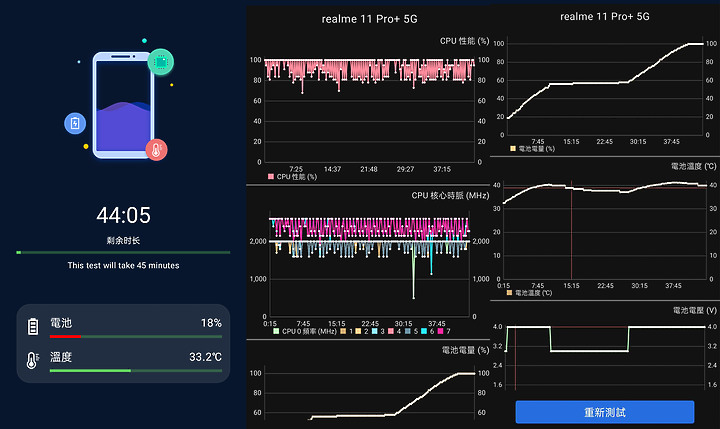This screenshot has width=720, height=429.
Task: Click the 電池電壓 (V) chart title
Action: (x=695, y=310)
